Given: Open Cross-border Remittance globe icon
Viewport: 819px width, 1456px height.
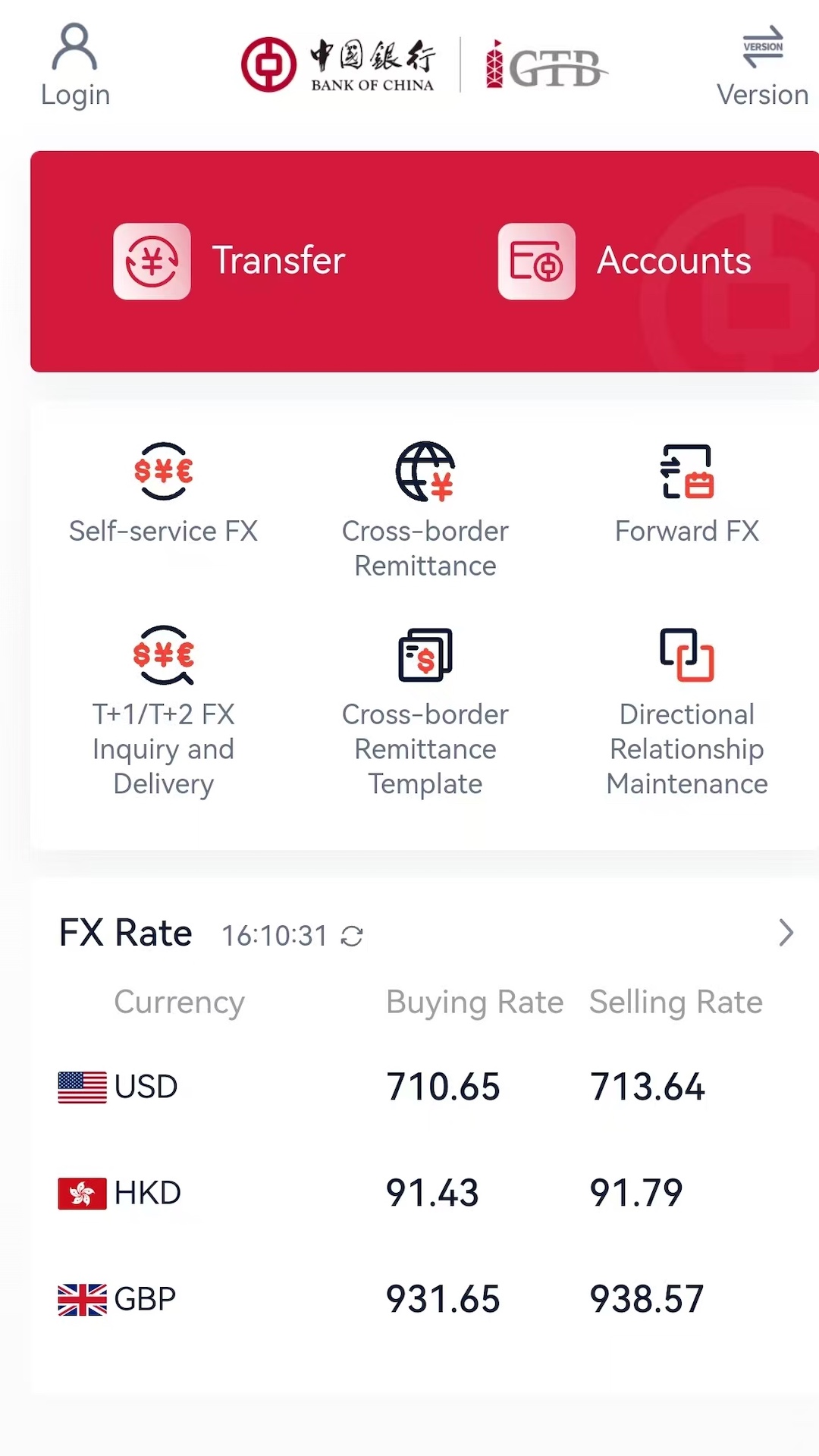Looking at the screenshot, I should (425, 471).
